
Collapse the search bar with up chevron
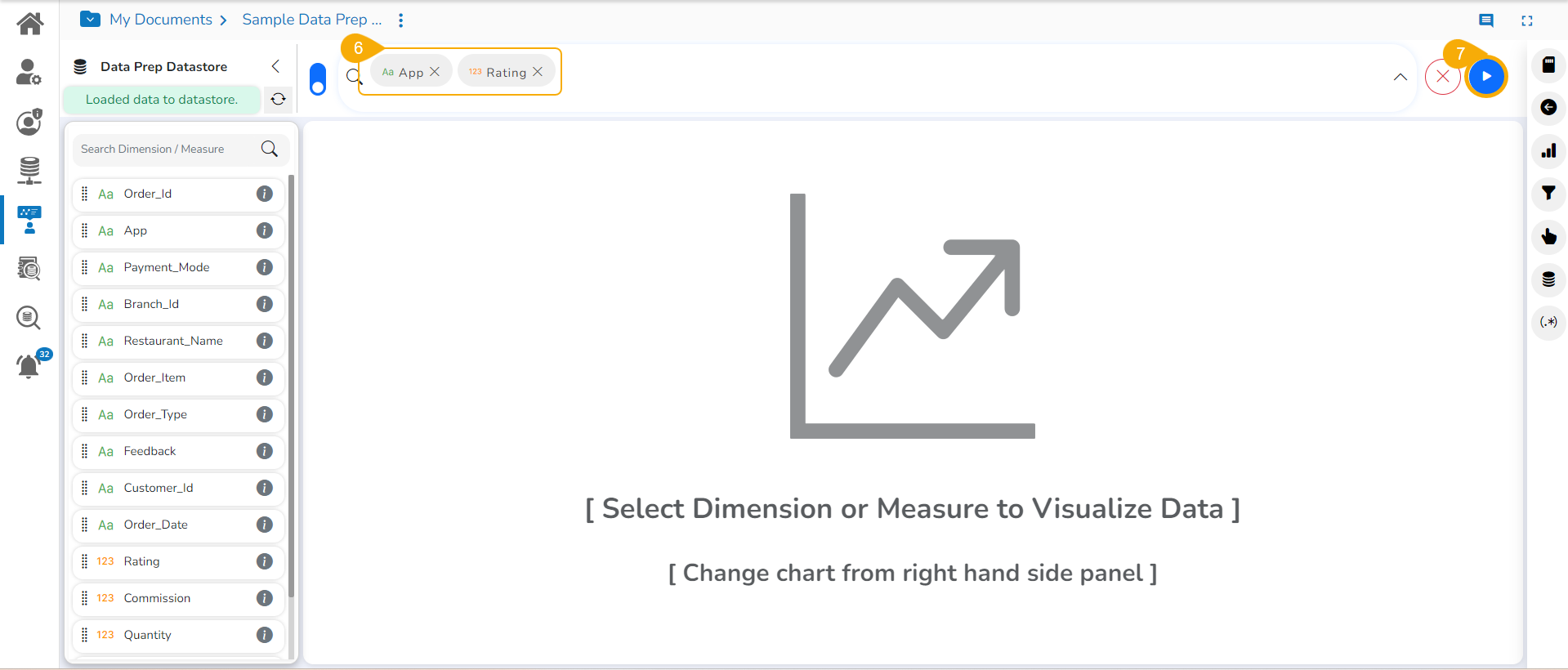coord(1400,77)
